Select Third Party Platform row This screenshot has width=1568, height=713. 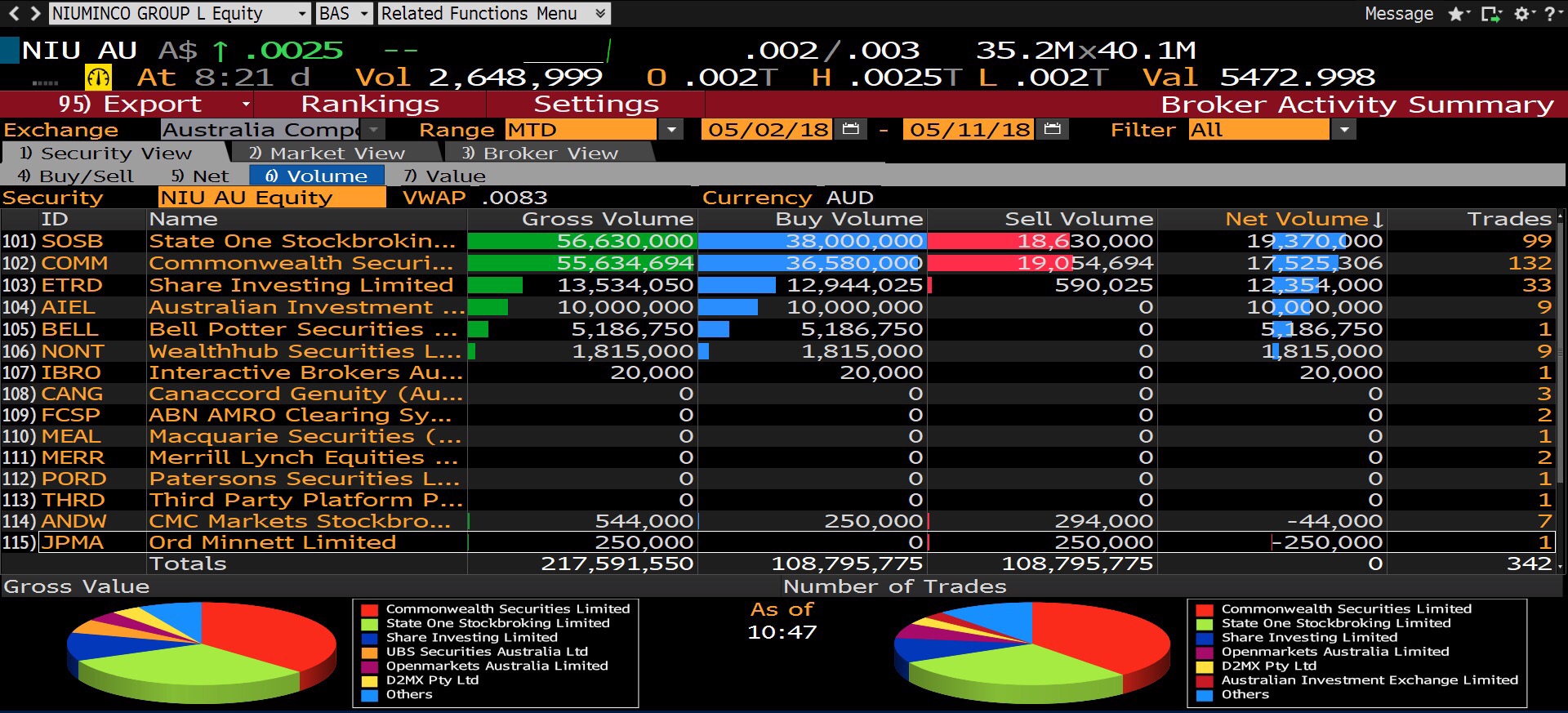pyautogui.click(x=777, y=500)
